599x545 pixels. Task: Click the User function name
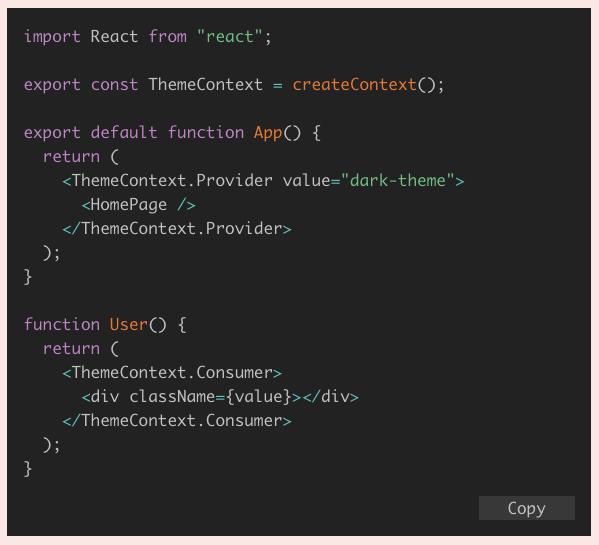[x=128, y=325]
